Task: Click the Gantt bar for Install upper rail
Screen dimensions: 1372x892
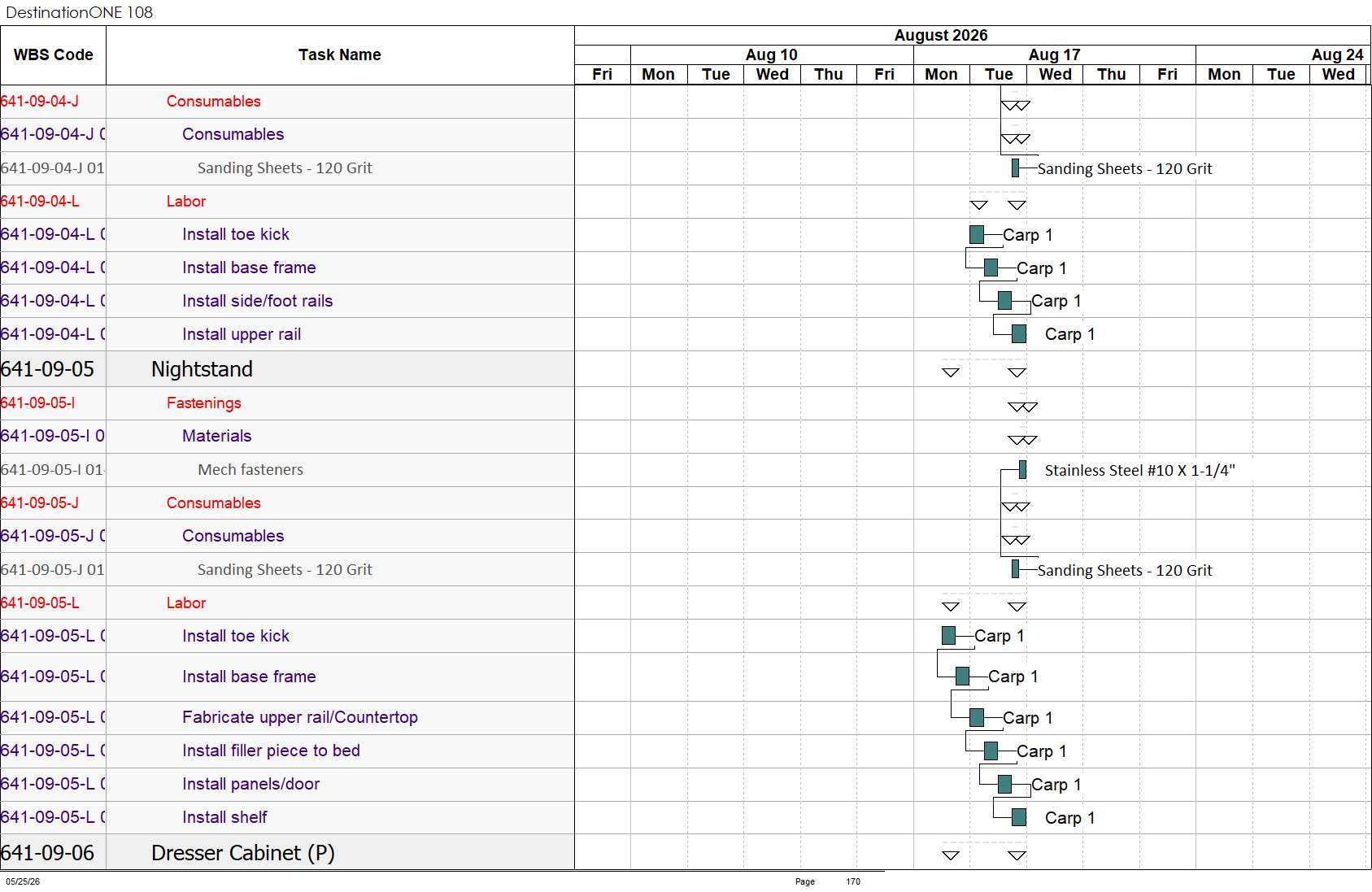Action: coord(1019,334)
